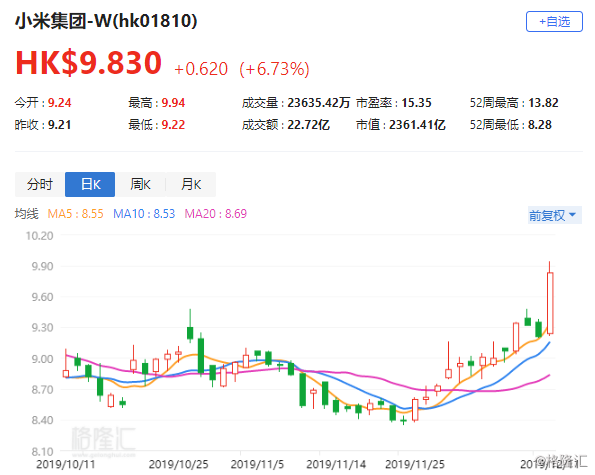Click the 格隆汇 watermark logo on chart
The height and width of the screenshot is (475, 595).
(103, 440)
